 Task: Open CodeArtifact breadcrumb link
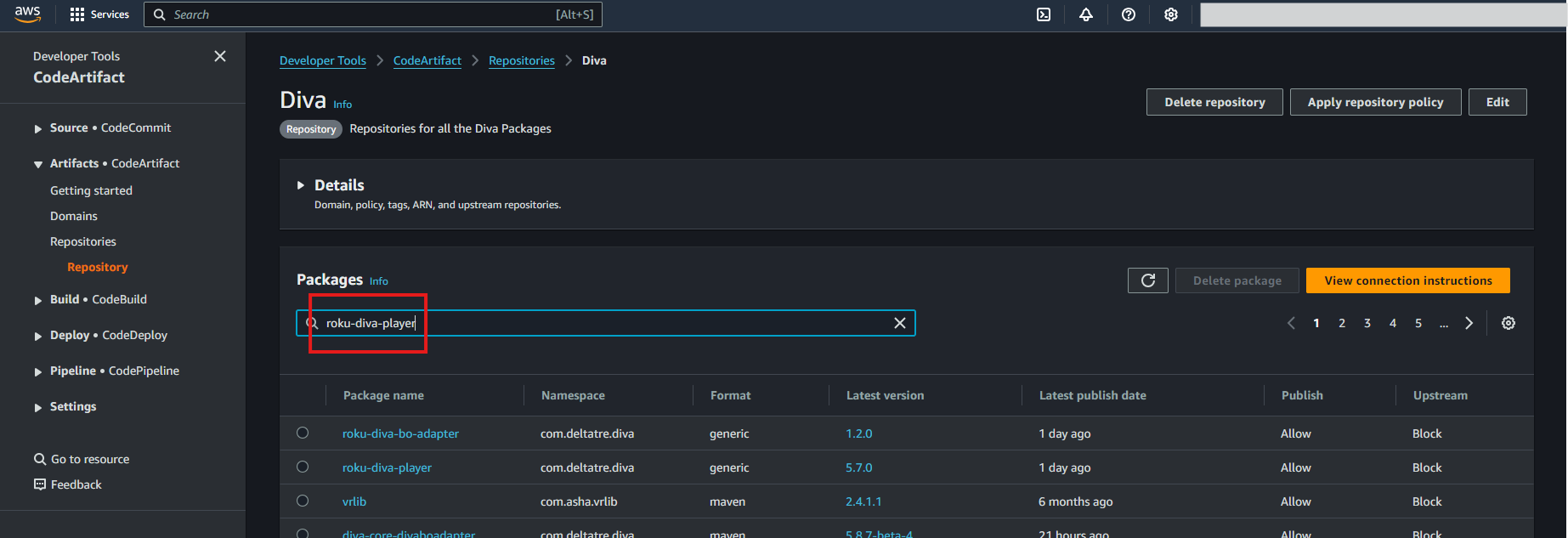pos(427,60)
